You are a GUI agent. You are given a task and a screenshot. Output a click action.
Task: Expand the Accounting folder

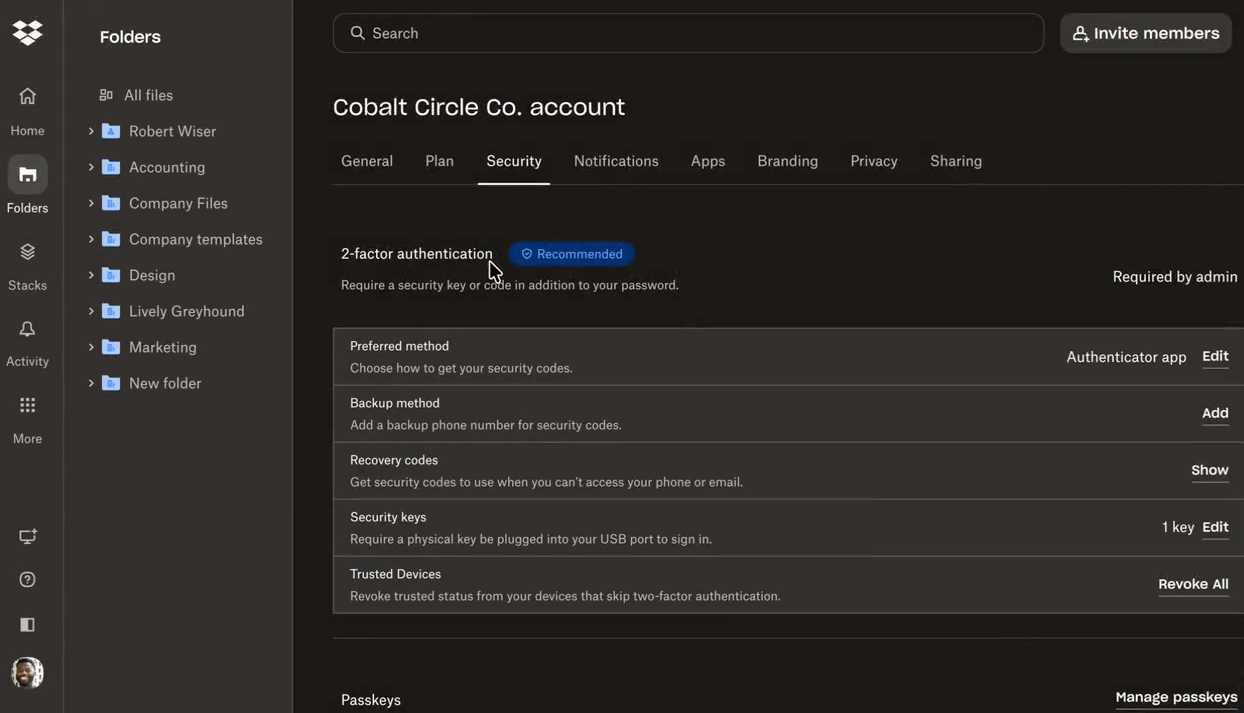click(x=91, y=167)
